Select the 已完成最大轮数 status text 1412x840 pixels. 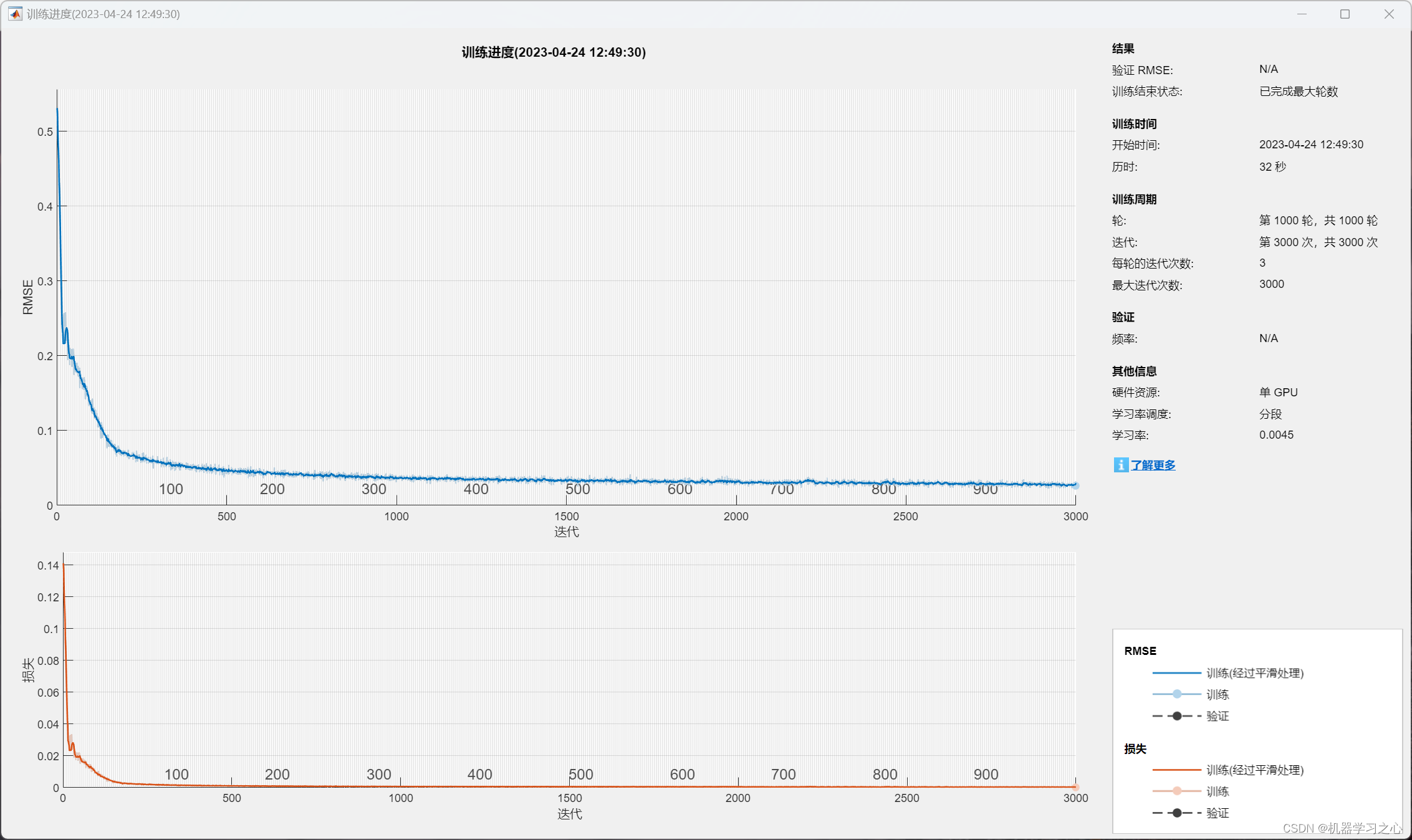pyautogui.click(x=1299, y=92)
